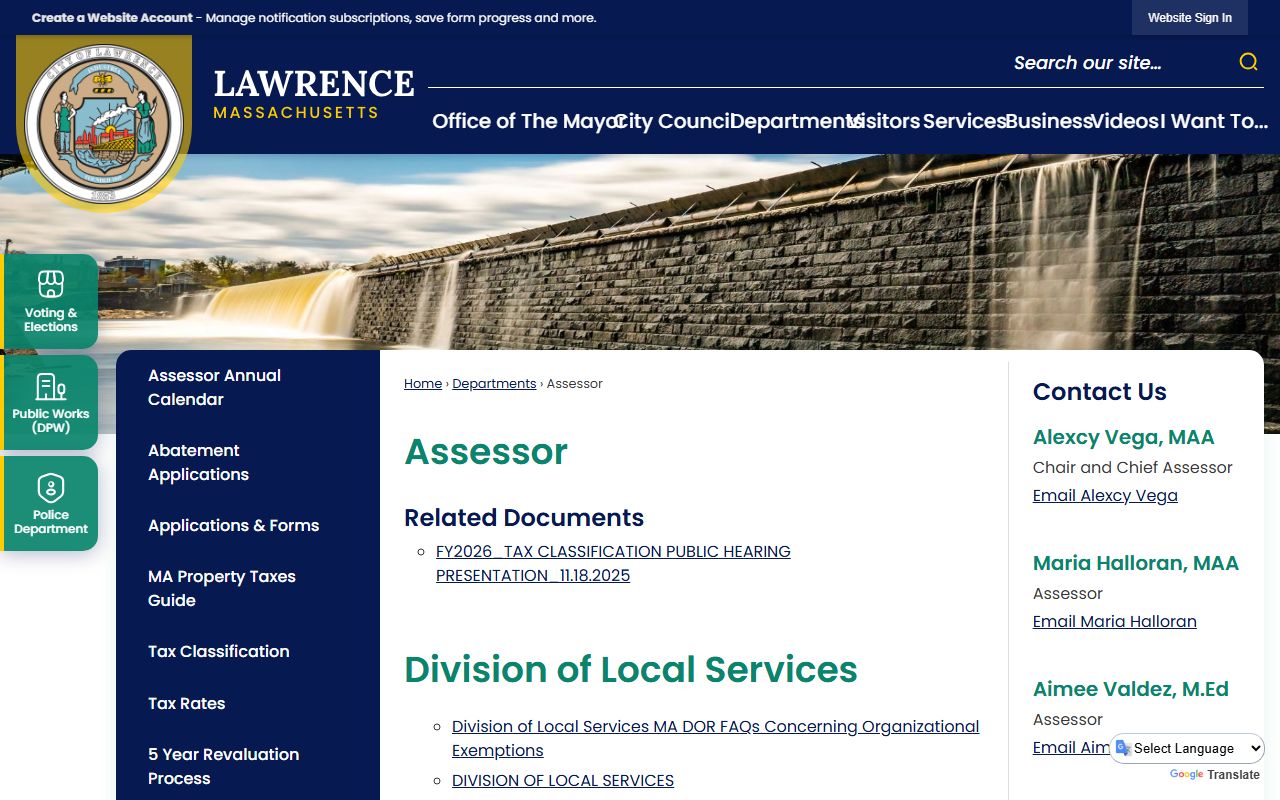Go to Departments breadcrumb link
Screen dimensions: 1280x800
tap(494, 384)
